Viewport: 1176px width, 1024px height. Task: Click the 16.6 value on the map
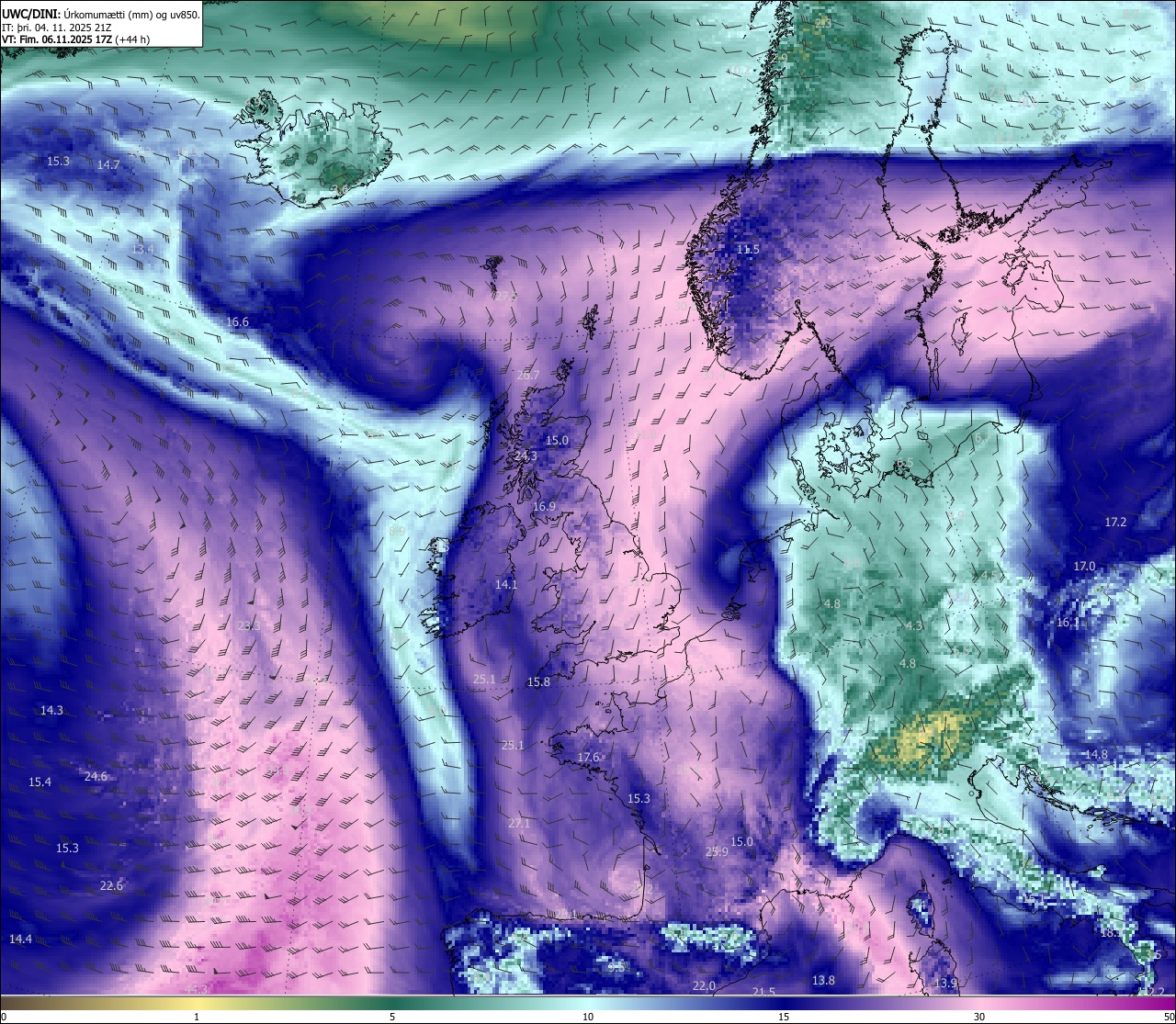pos(237,322)
